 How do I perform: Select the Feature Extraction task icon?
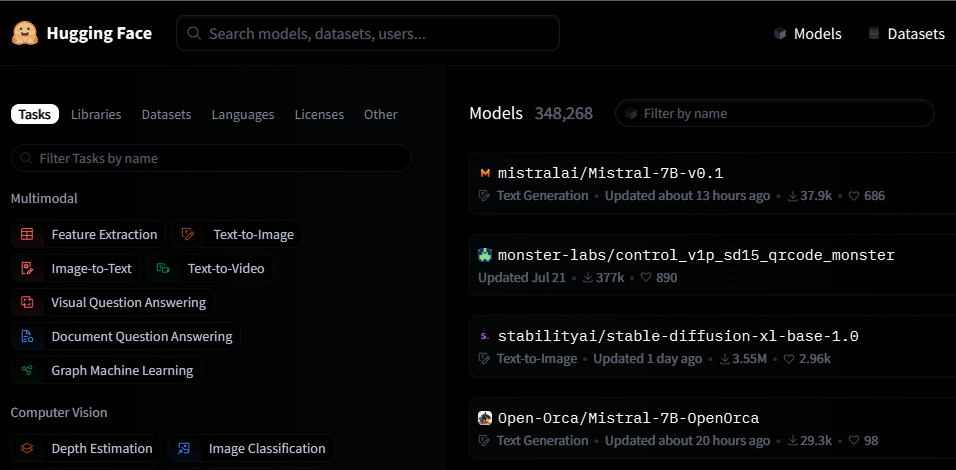27,235
